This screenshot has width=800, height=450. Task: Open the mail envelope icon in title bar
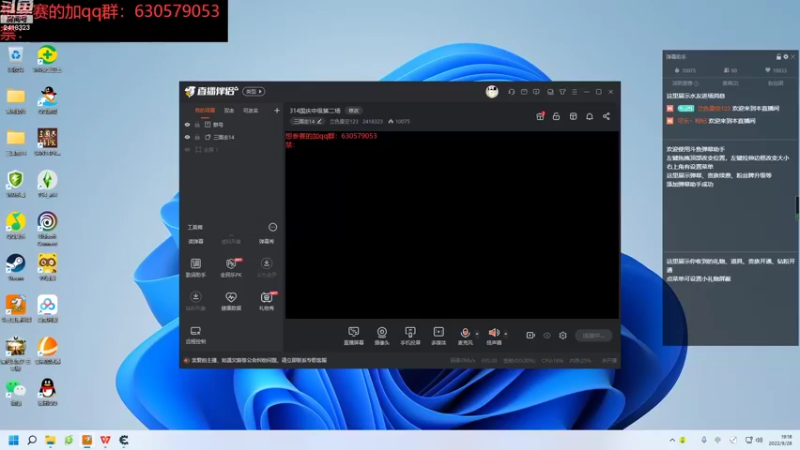tap(524, 92)
